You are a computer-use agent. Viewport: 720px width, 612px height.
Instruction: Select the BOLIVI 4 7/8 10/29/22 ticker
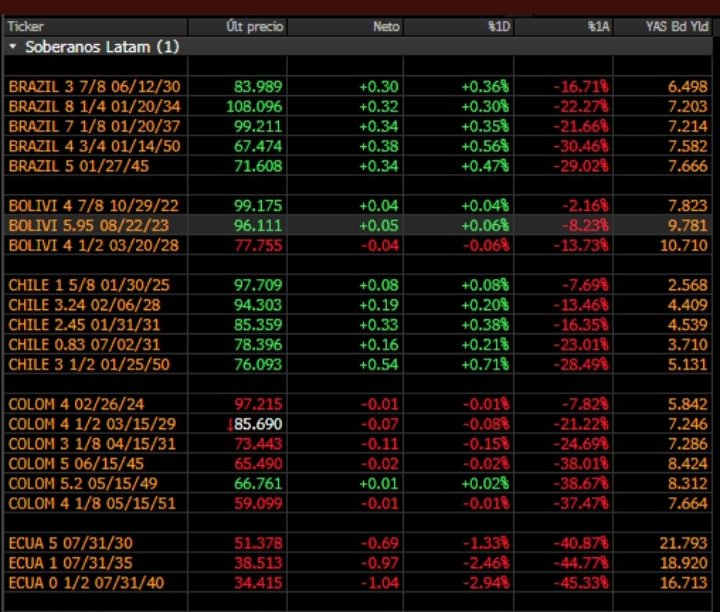(x=94, y=206)
